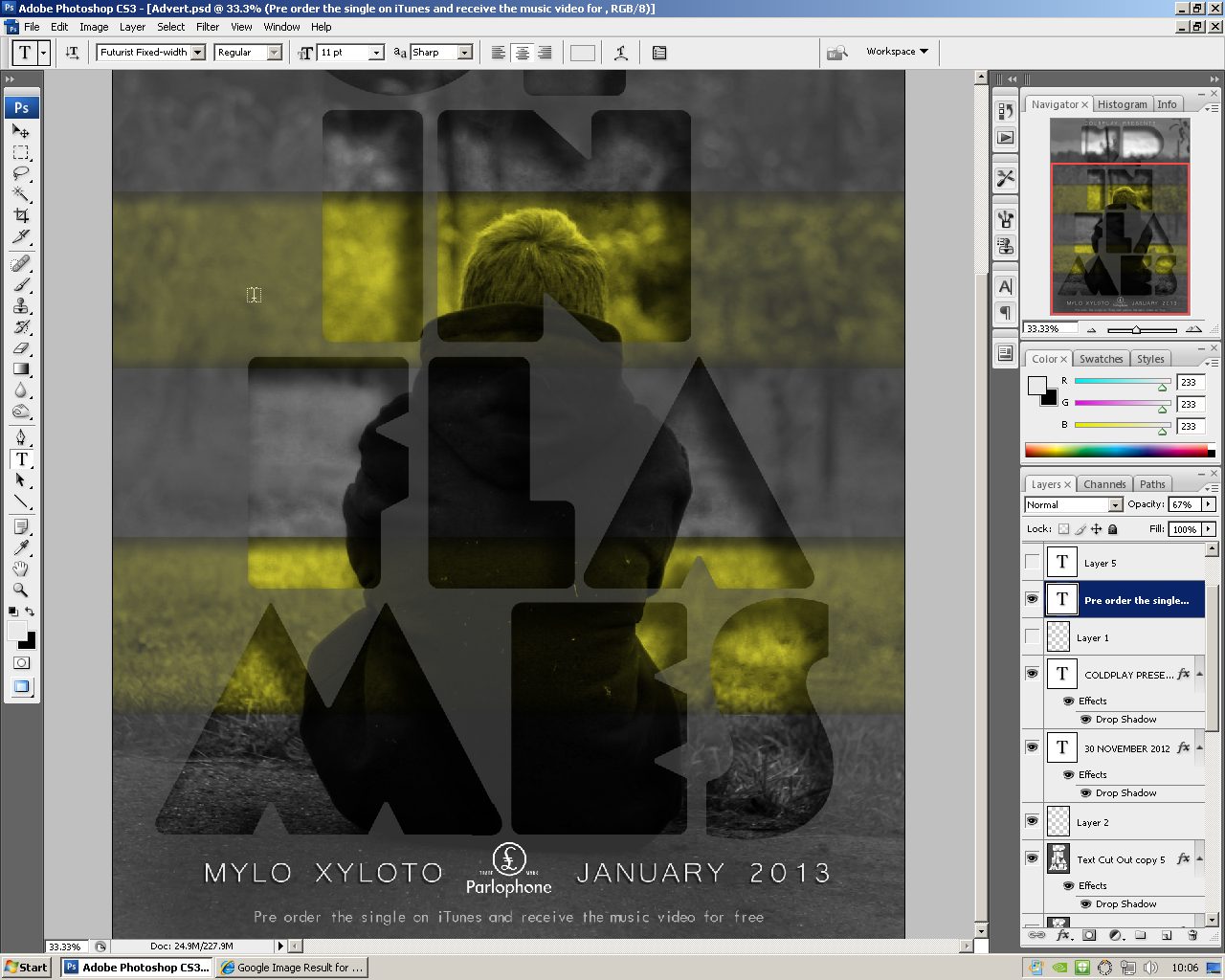Left align the text
The width and height of the screenshot is (1225, 980).
coord(499,53)
